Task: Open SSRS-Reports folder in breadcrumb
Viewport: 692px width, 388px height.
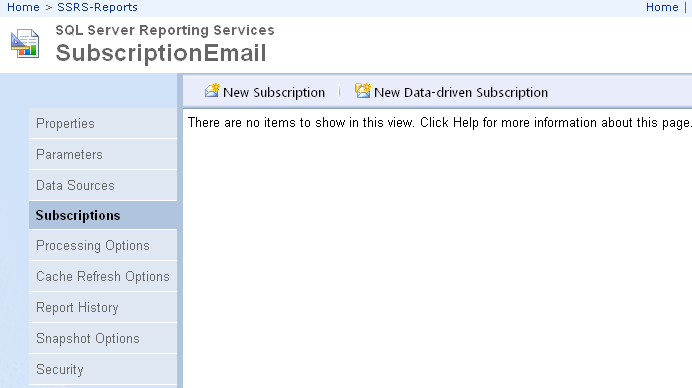Action: tap(98, 7)
